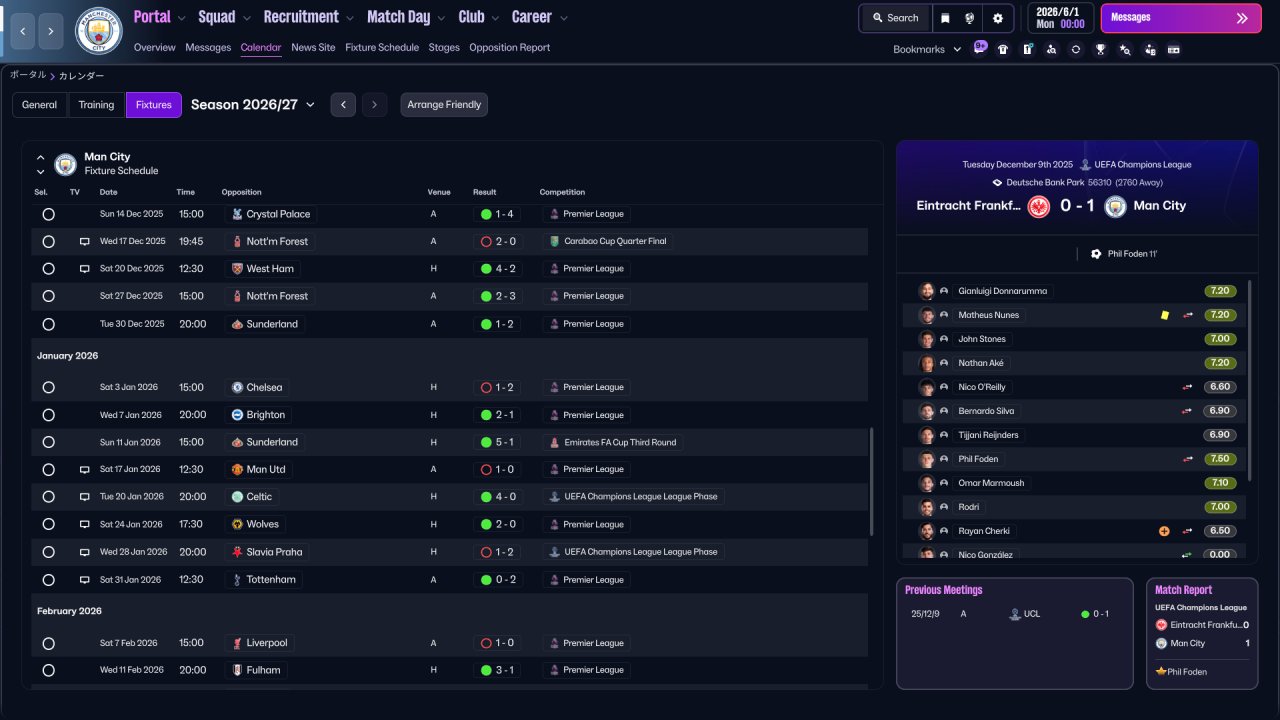Click Matheus Nunes' yellow card icon
Screen dimensions: 1280x720
tap(1164, 315)
